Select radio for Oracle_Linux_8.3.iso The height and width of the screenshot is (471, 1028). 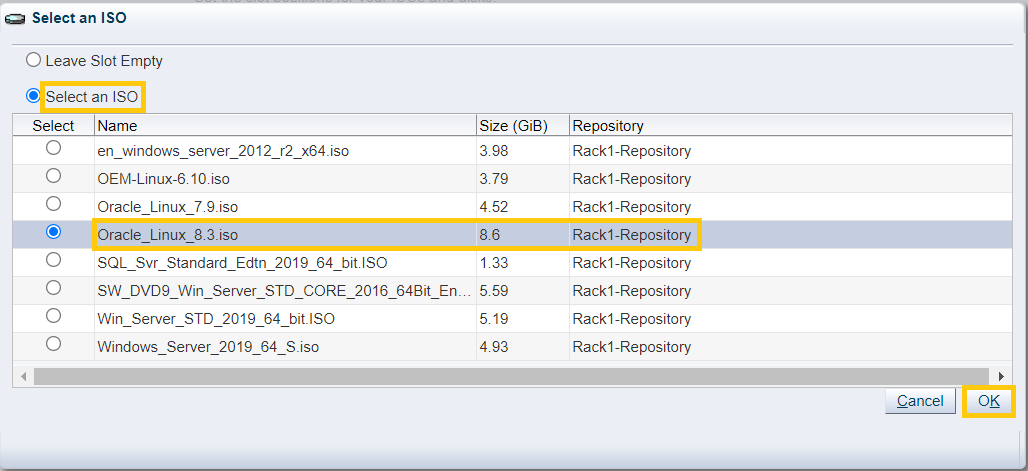pyautogui.click(x=53, y=232)
